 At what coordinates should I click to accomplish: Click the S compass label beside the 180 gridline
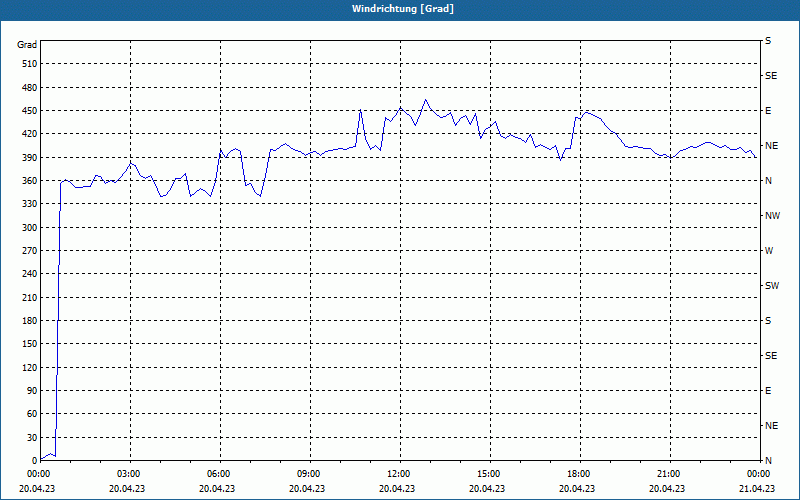pyautogui.click(x=768, y=321)
